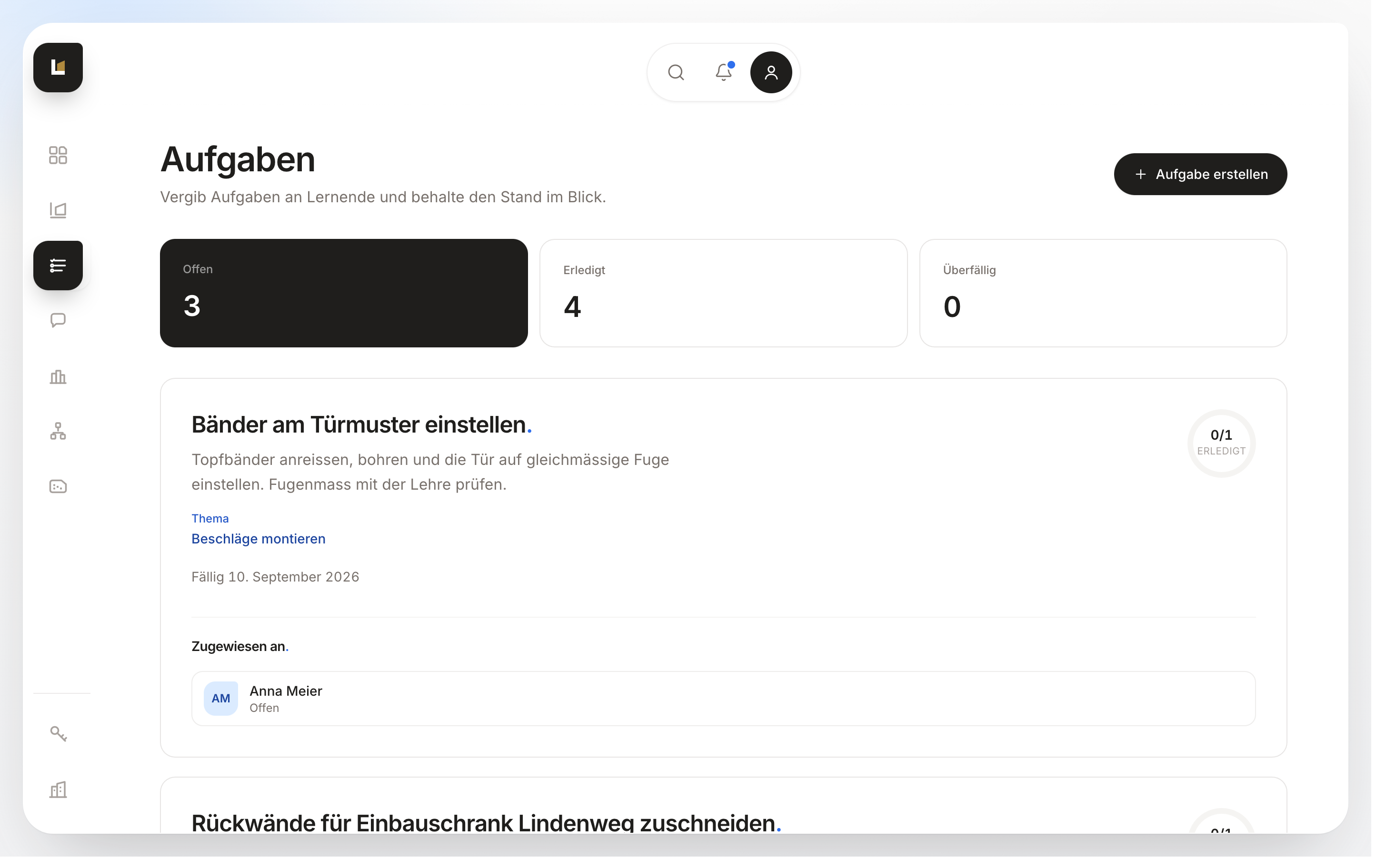
Task: Click the subtitle 'Vergib Aufgaben an Lernende...'
Action: click(x=383, y=197)
